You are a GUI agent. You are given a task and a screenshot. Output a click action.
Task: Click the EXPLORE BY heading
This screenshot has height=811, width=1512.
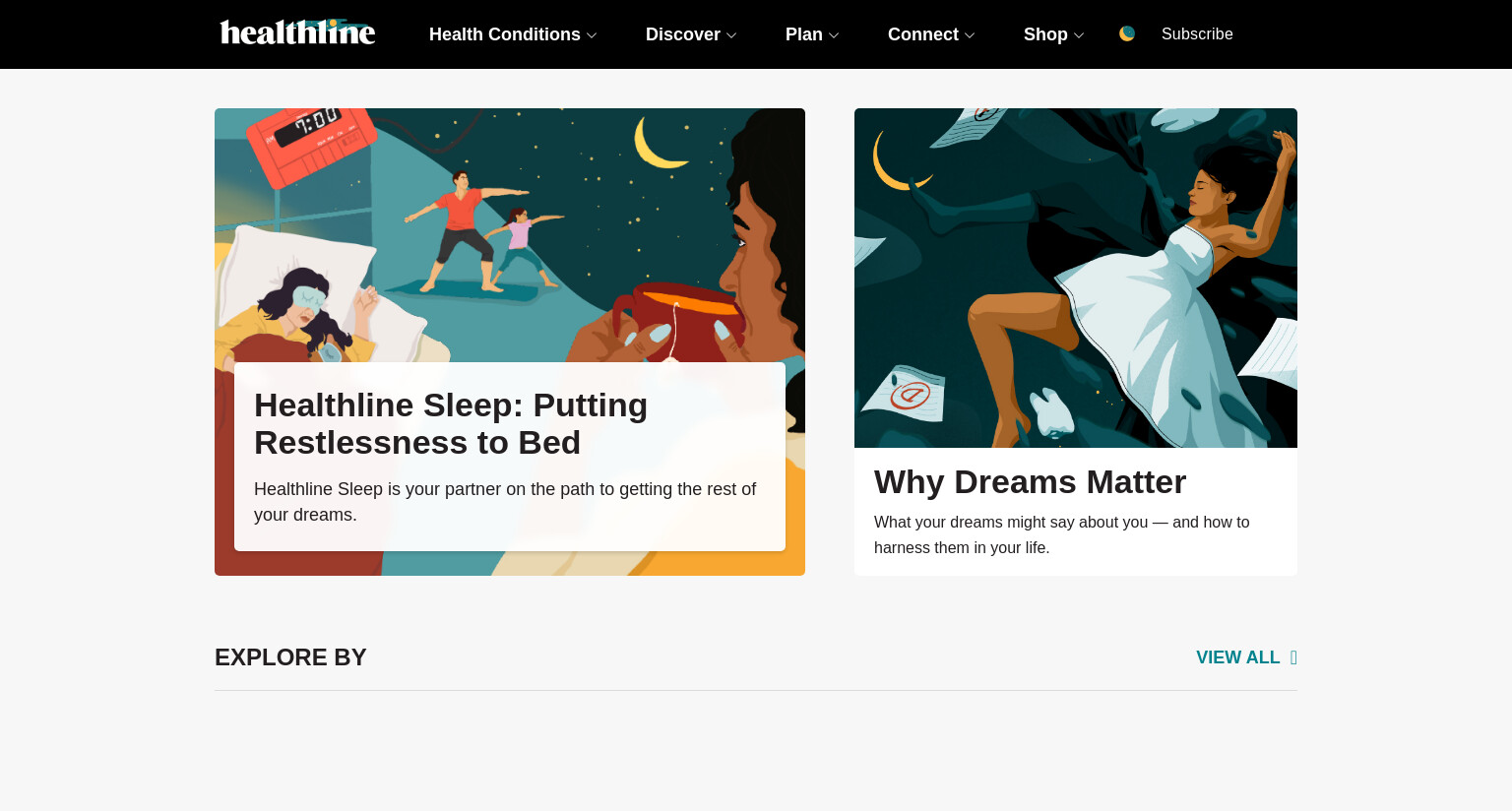pyautogui.click(x=290, y=657)
